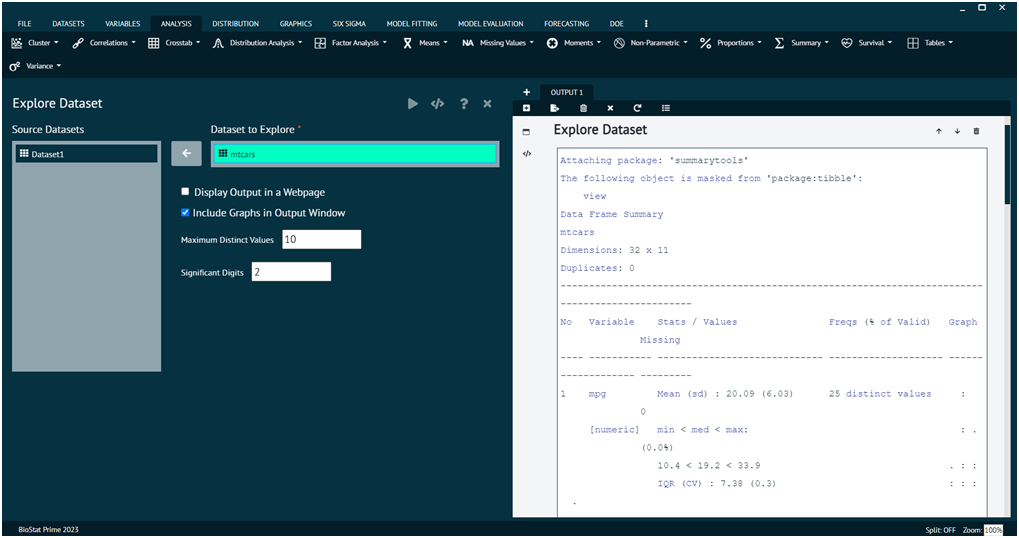Open the overflow three-dot menu after DOE
The width and height of the screenshot is (1019, 538).
point(645,23)
